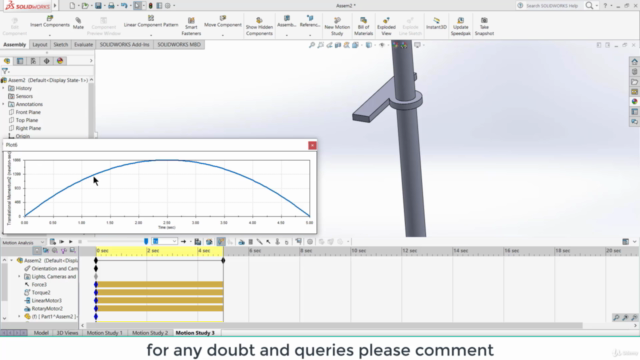
Task: Open the ConfigurationManager tab icon
Action: (x=33, y=61)
